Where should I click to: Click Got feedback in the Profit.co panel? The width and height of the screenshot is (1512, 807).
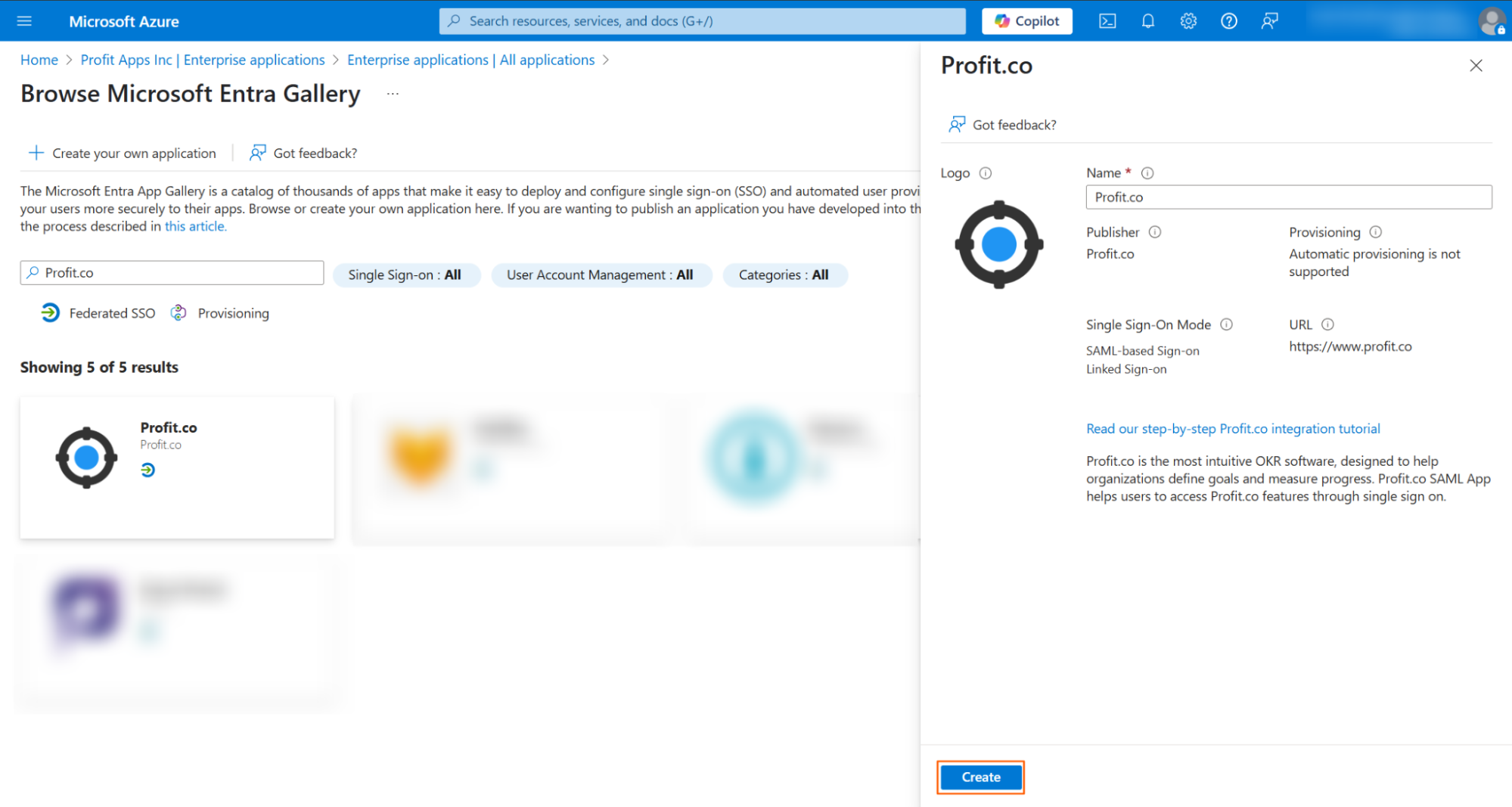(1002, 124)
